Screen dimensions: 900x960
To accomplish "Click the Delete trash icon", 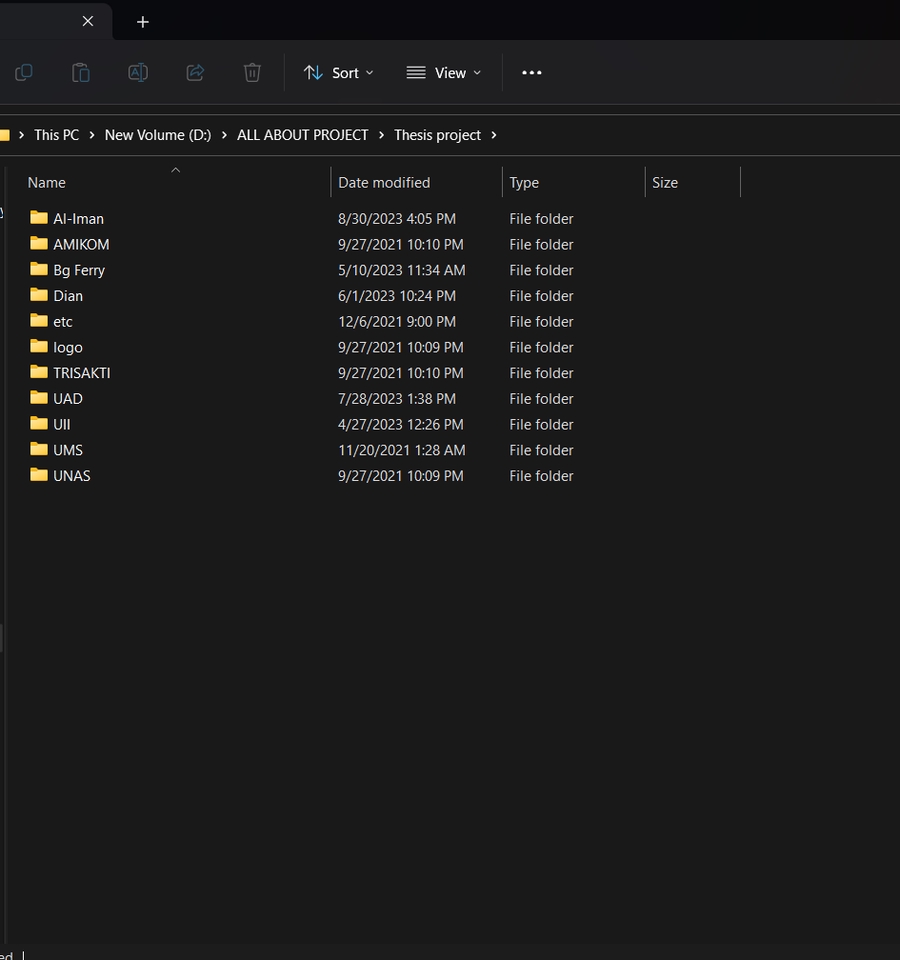I will [252, 72].
